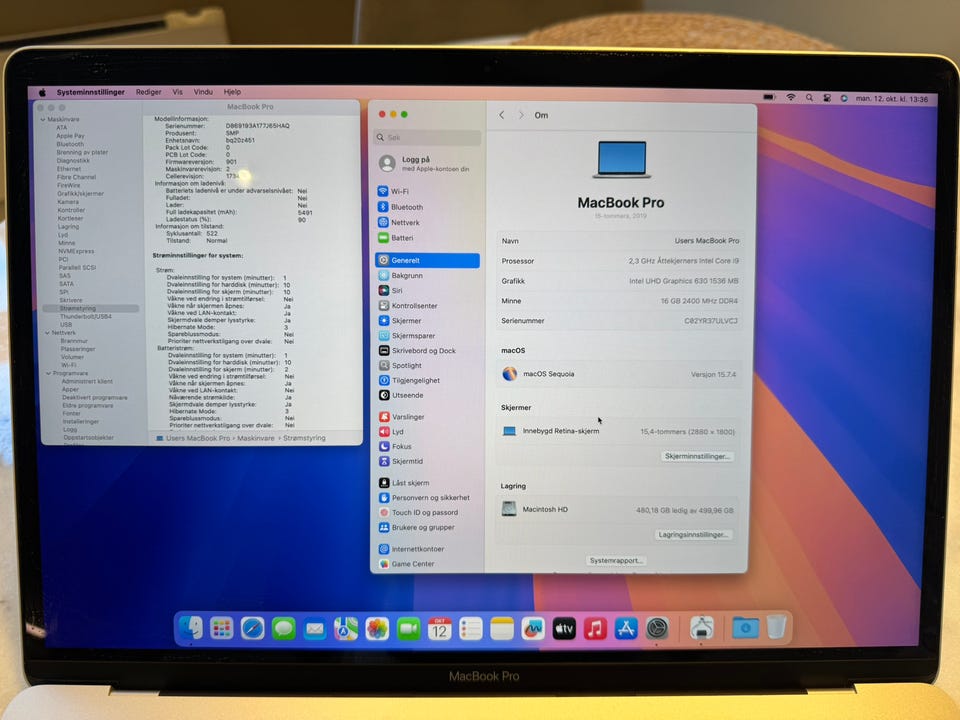
Task: Open the Vis menu
Action: (178, 92)
